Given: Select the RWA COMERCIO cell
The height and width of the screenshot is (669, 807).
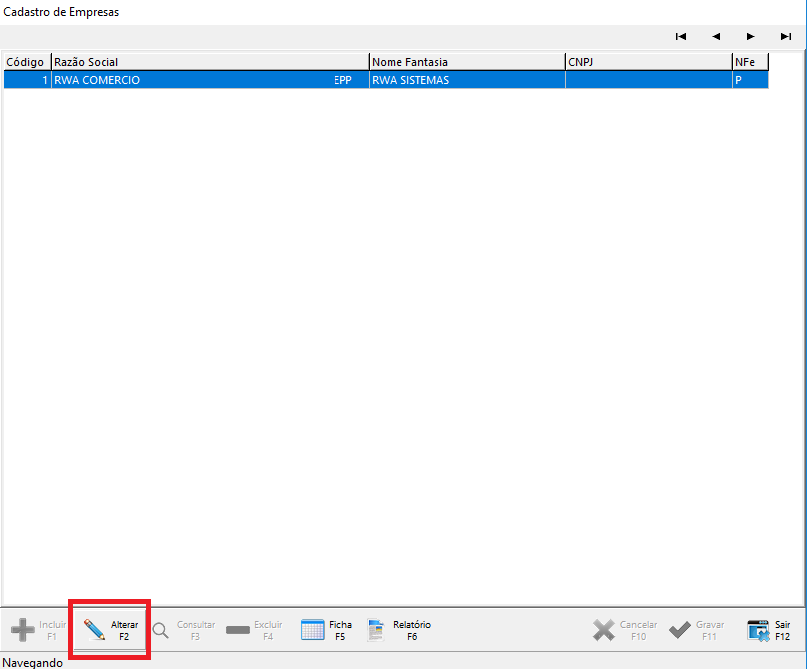Looking at the screenshot, I should (210, 80).
